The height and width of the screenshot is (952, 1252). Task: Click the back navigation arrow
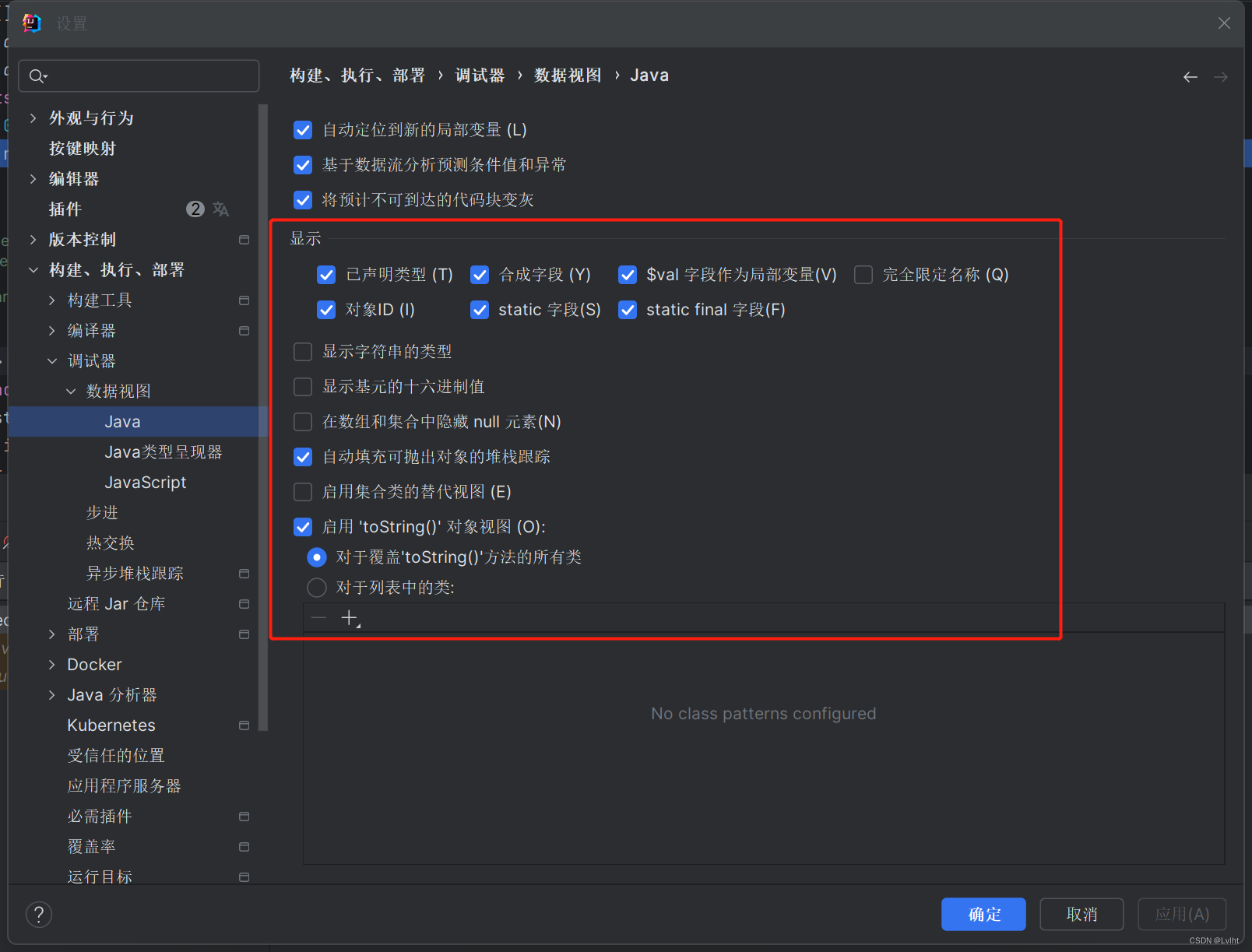(1190, 77)
